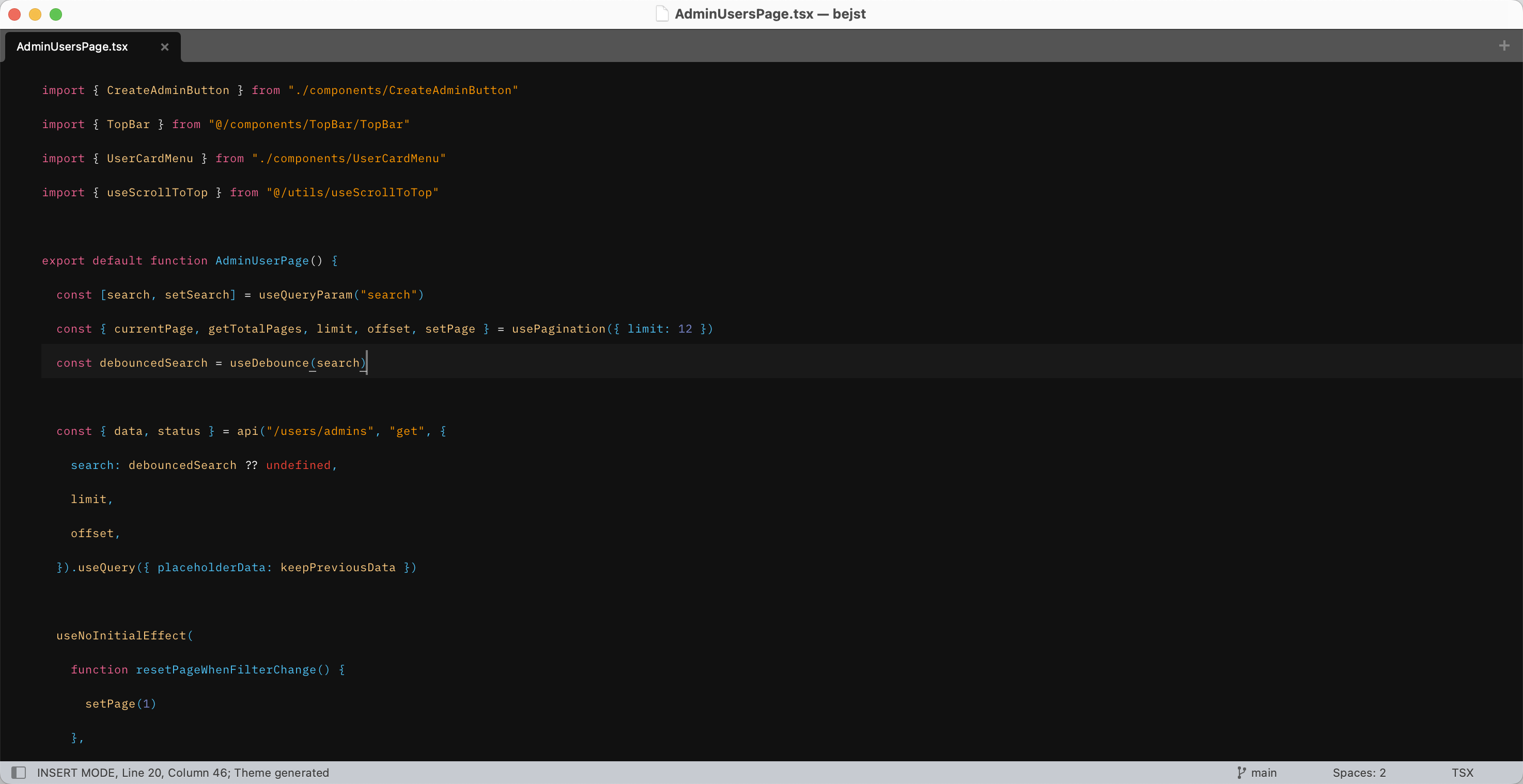
Task: Click the document icon in the title bar
Action: click(x=662, y=13)
